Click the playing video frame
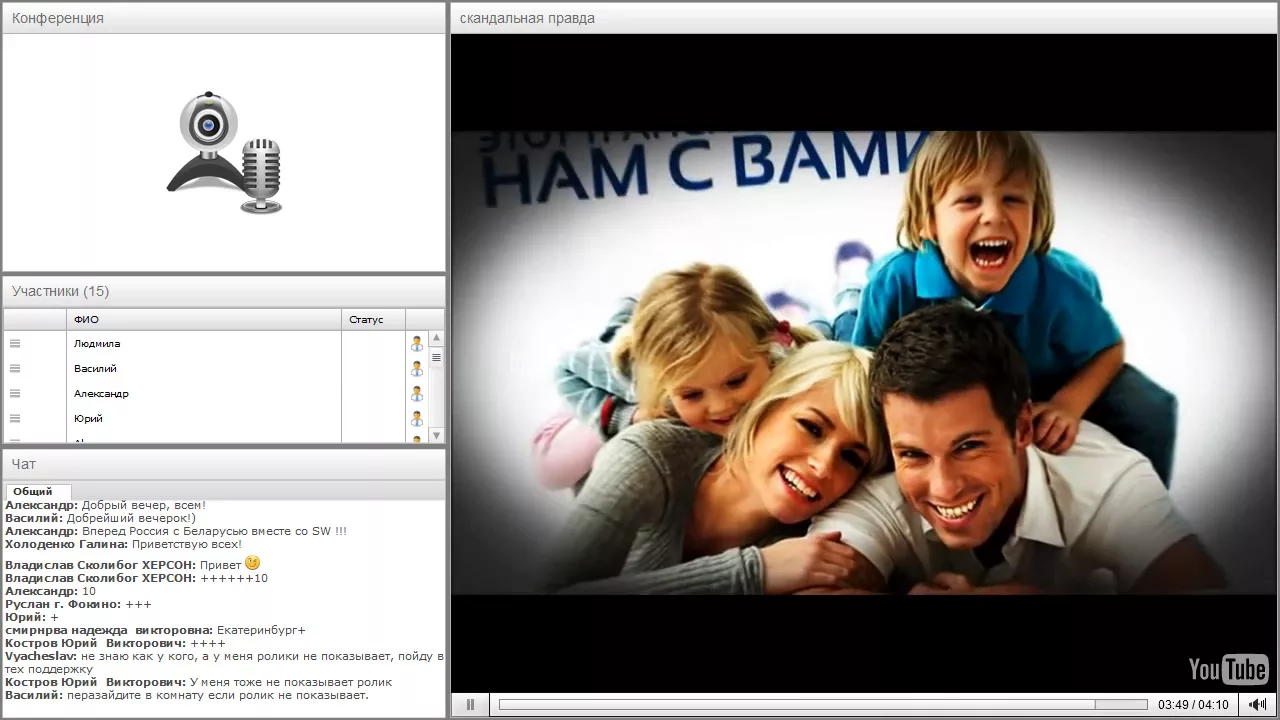The width and height of the screenshot is (1280, 720). click(x=864, y=363)
